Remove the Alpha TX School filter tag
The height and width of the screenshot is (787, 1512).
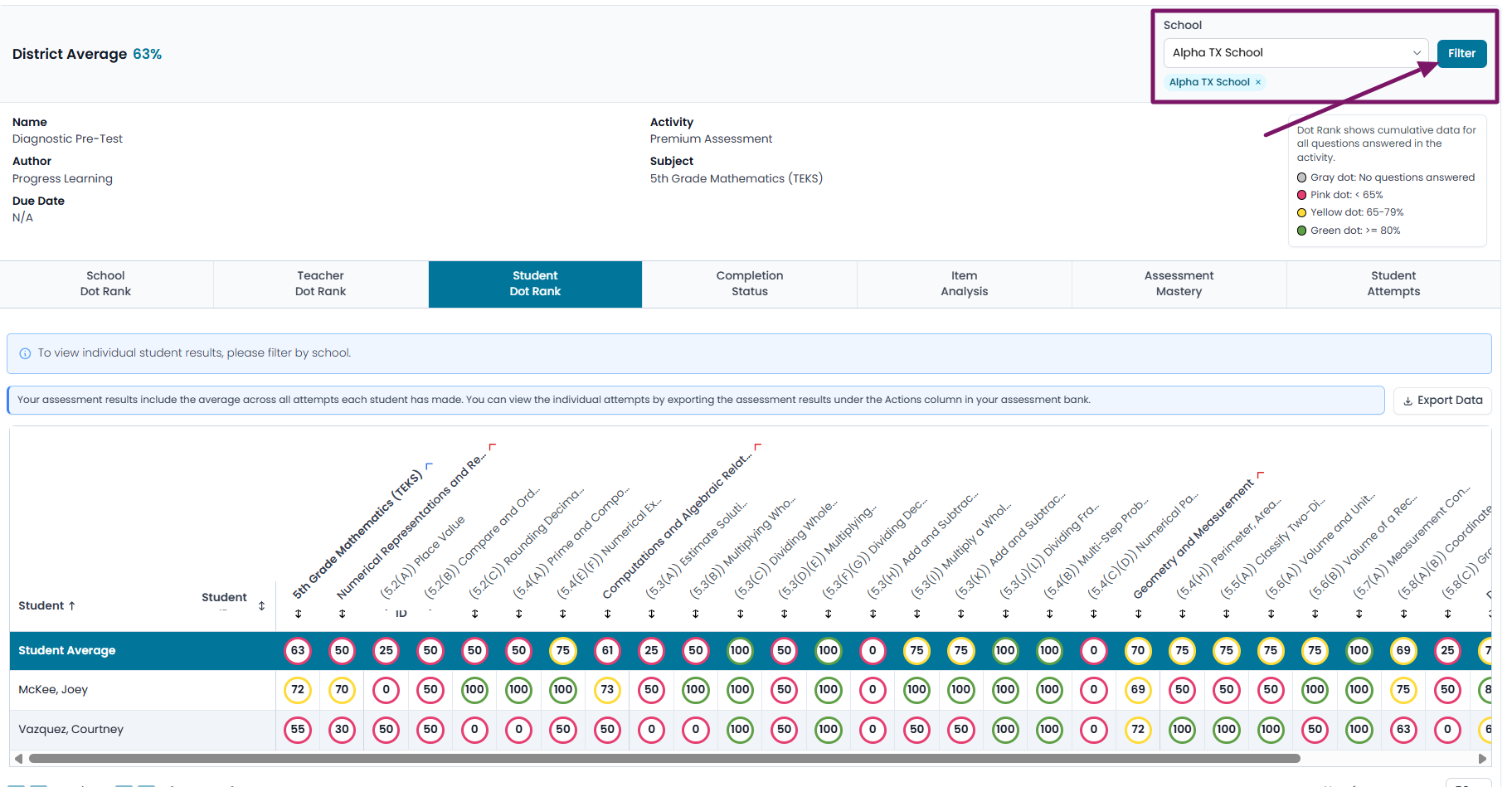pos(1258,82)
